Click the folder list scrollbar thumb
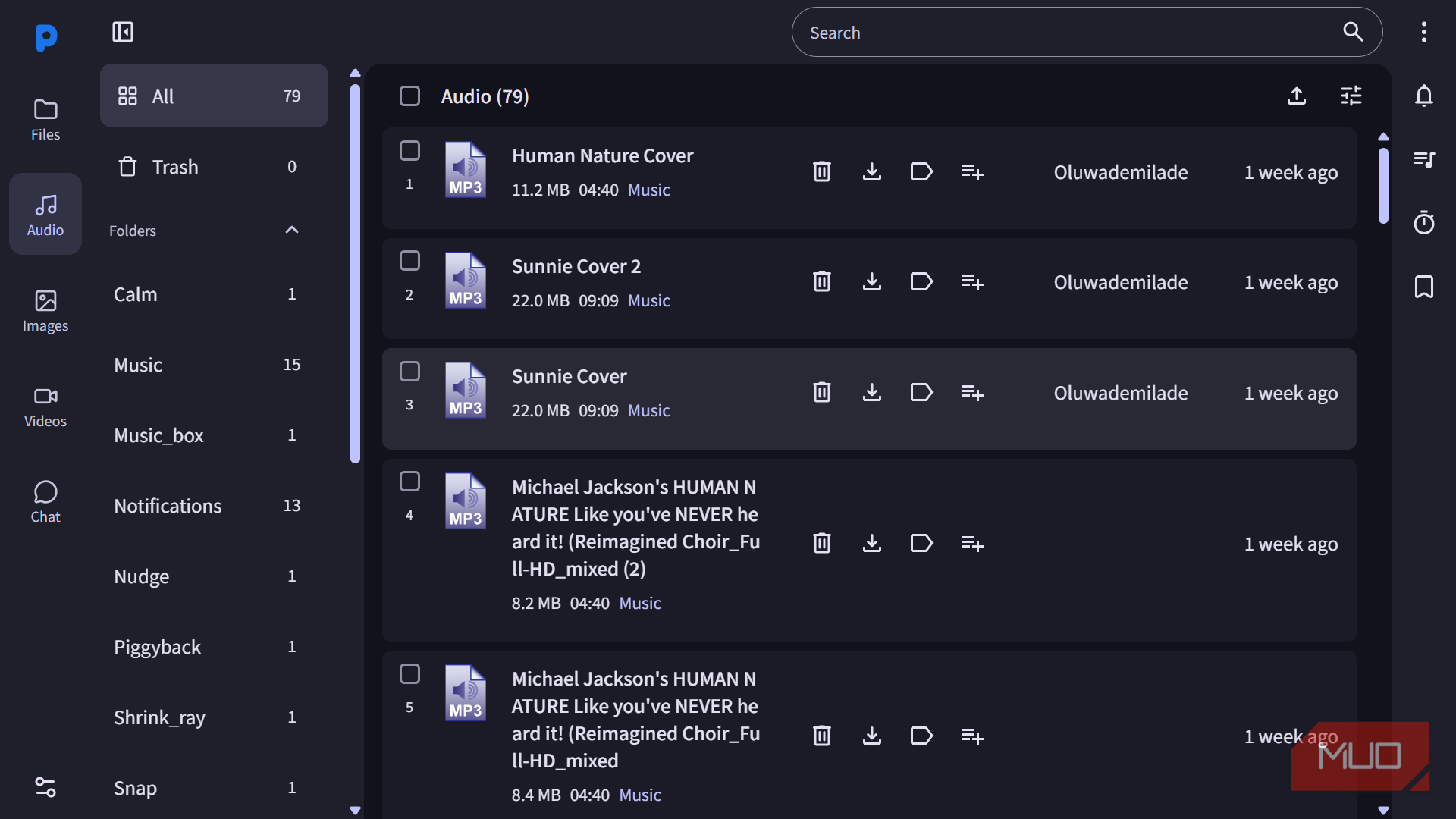1456x819 pixels. 355,273
